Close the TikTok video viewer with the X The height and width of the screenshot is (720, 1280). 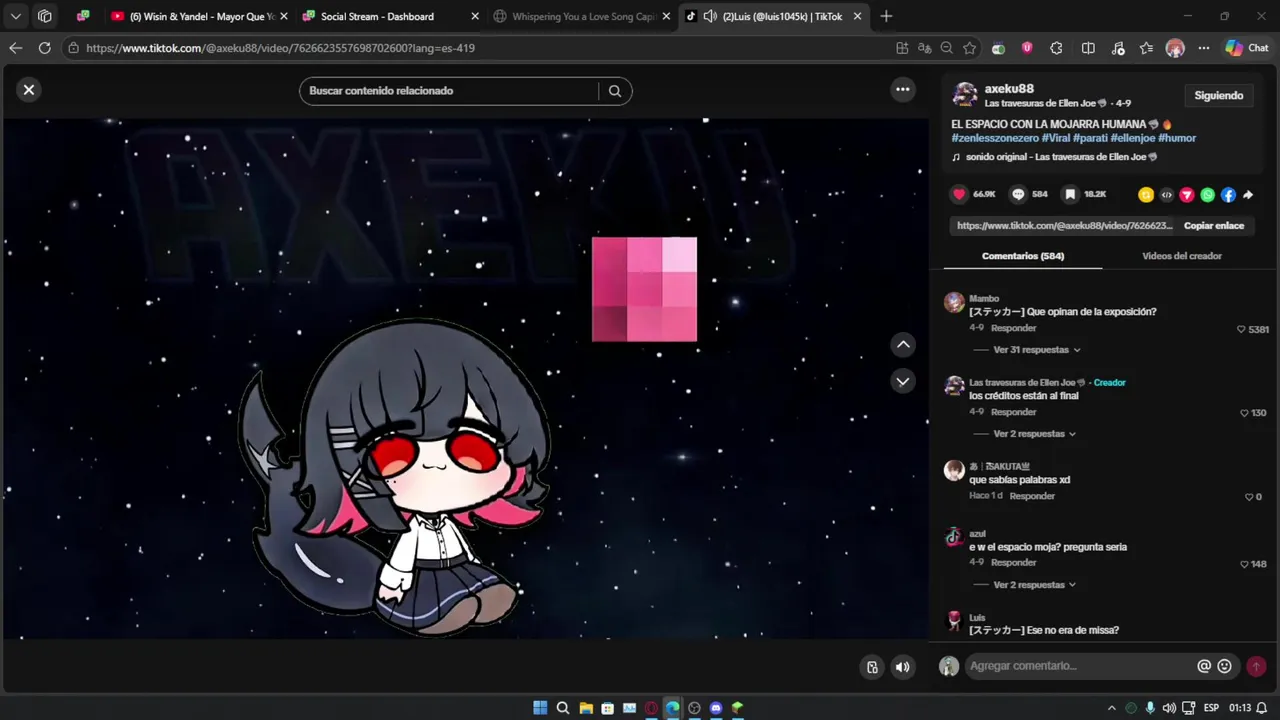(x=29, y=90)
